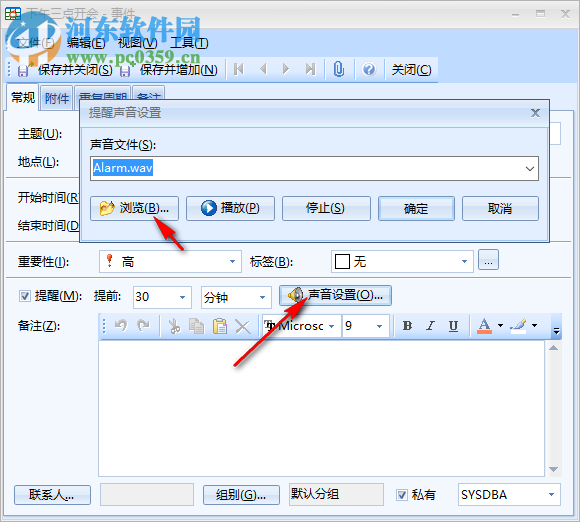Confirm with the 确定 button
This screenshot has height=522, width=580.
pos(416,208)
